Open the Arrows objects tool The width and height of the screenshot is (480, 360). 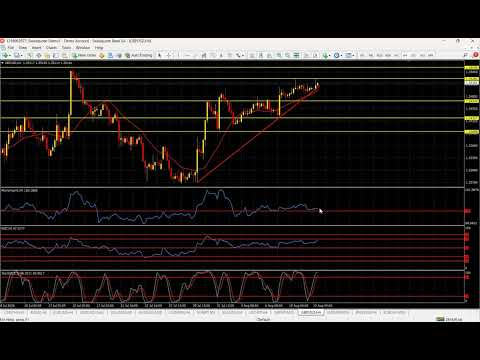(x=239, y=55)
